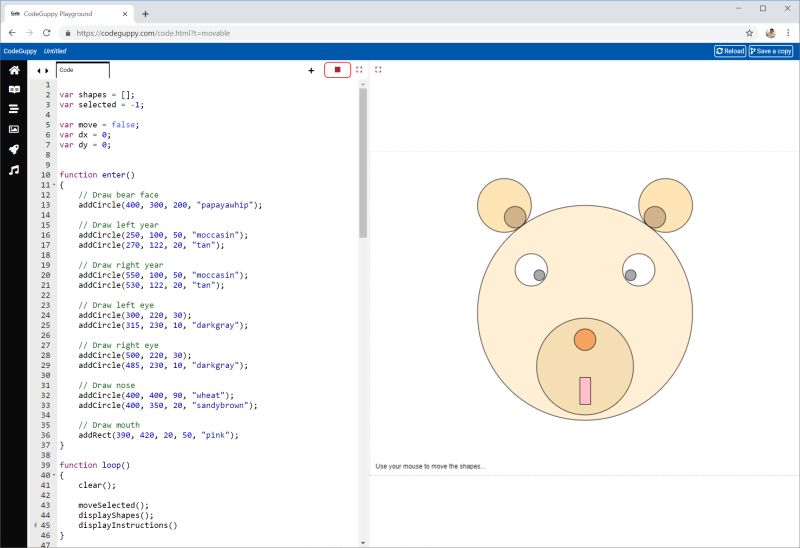Click the scrollbar down arrow in editor
The image size is (800, 548).
click(363, 543)
